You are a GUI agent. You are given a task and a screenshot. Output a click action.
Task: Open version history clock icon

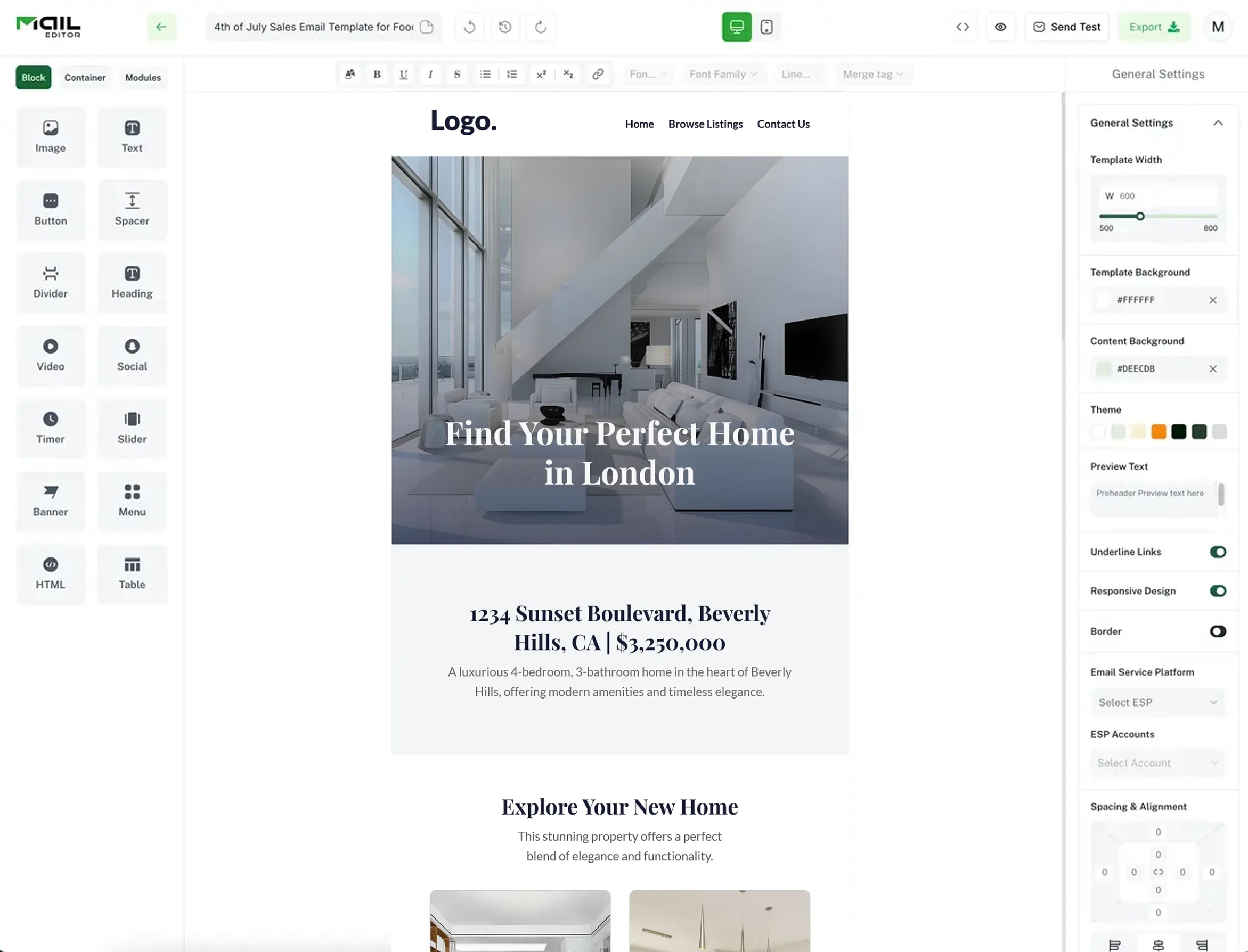[x=505, y=27]
